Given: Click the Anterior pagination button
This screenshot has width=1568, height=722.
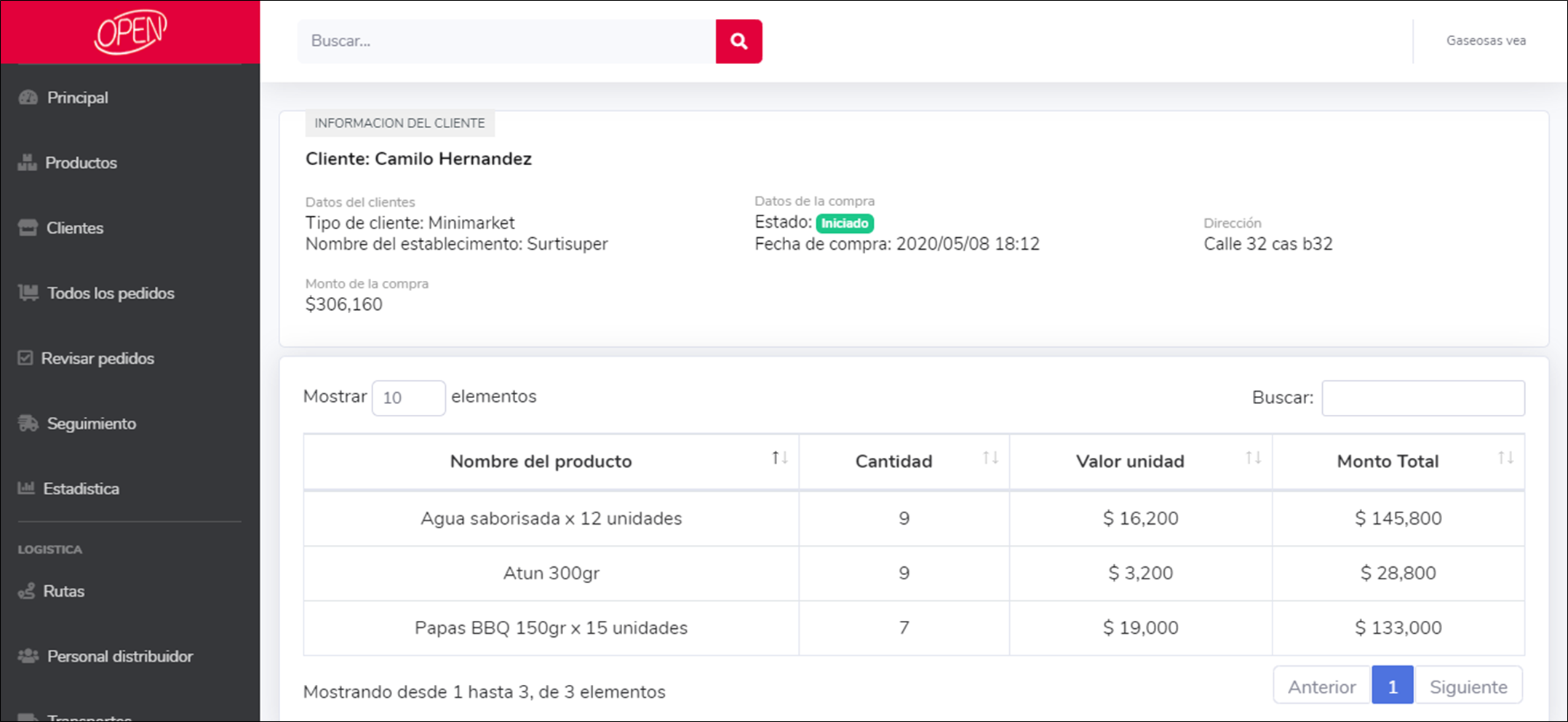Looking at the screenshot, I should click(x=1322, y=686).
